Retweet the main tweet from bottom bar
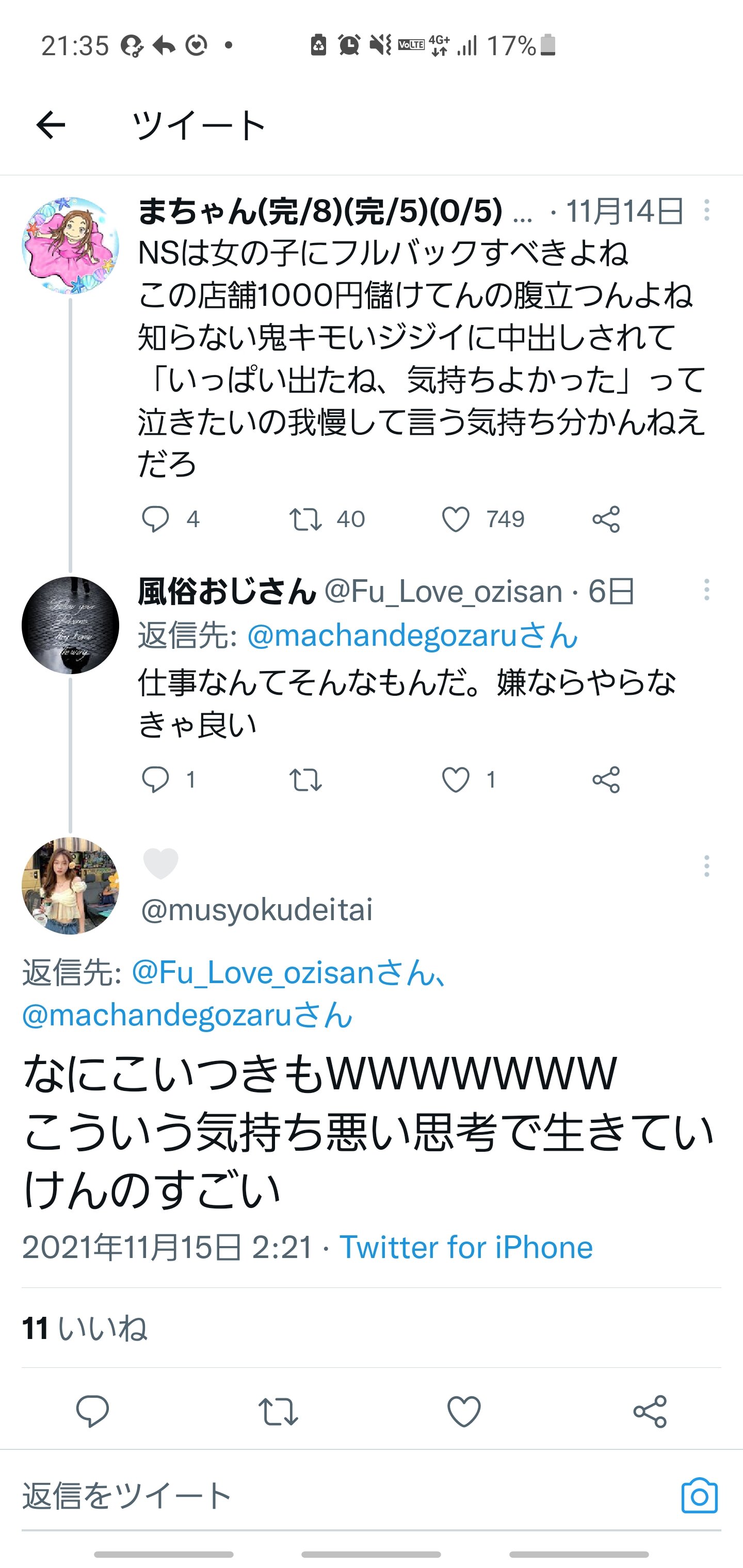743x1568 pixels. click(x=278, y=1412)
